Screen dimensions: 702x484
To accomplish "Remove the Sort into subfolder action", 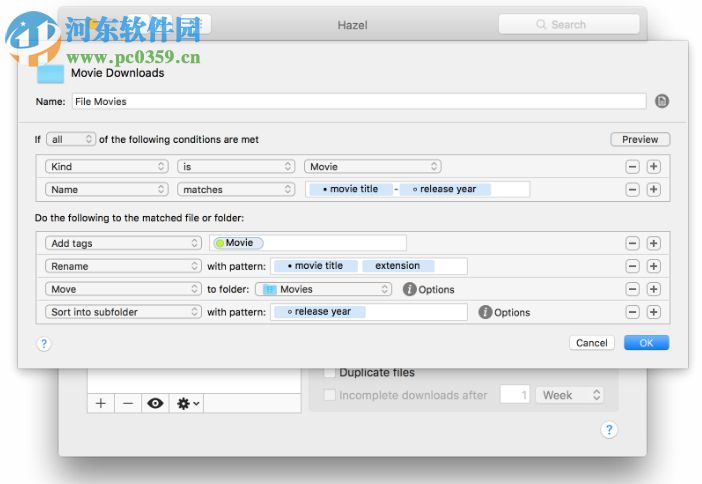I will click(x=632, y=312).
